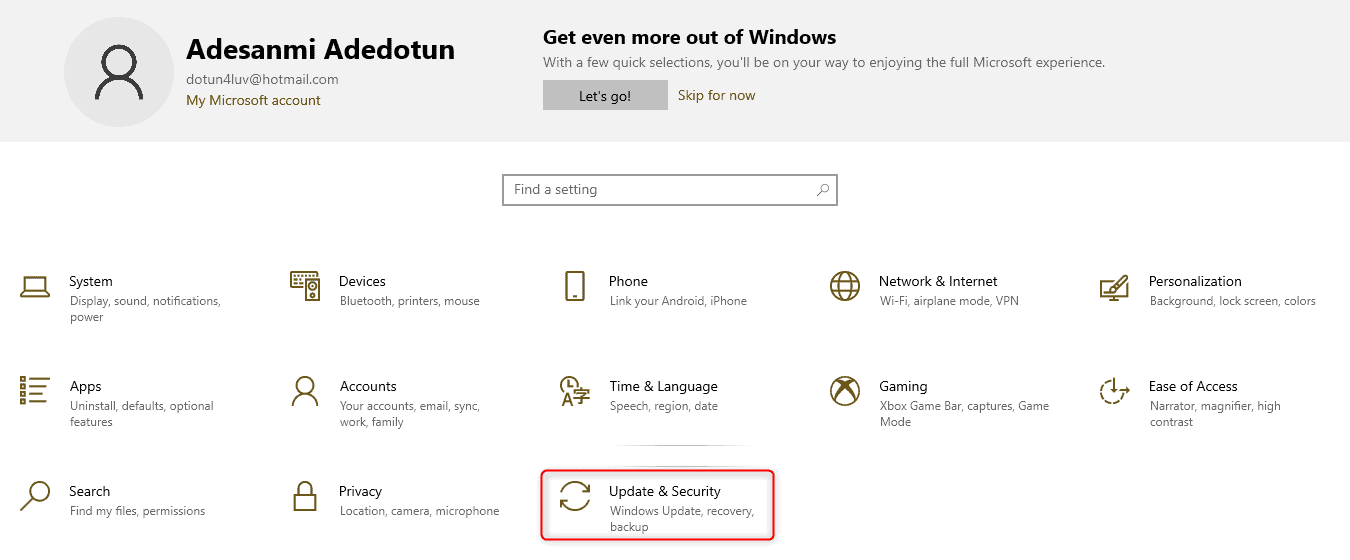Click the user profile avatar picture

pyautogui.click(x=120, y=71)
